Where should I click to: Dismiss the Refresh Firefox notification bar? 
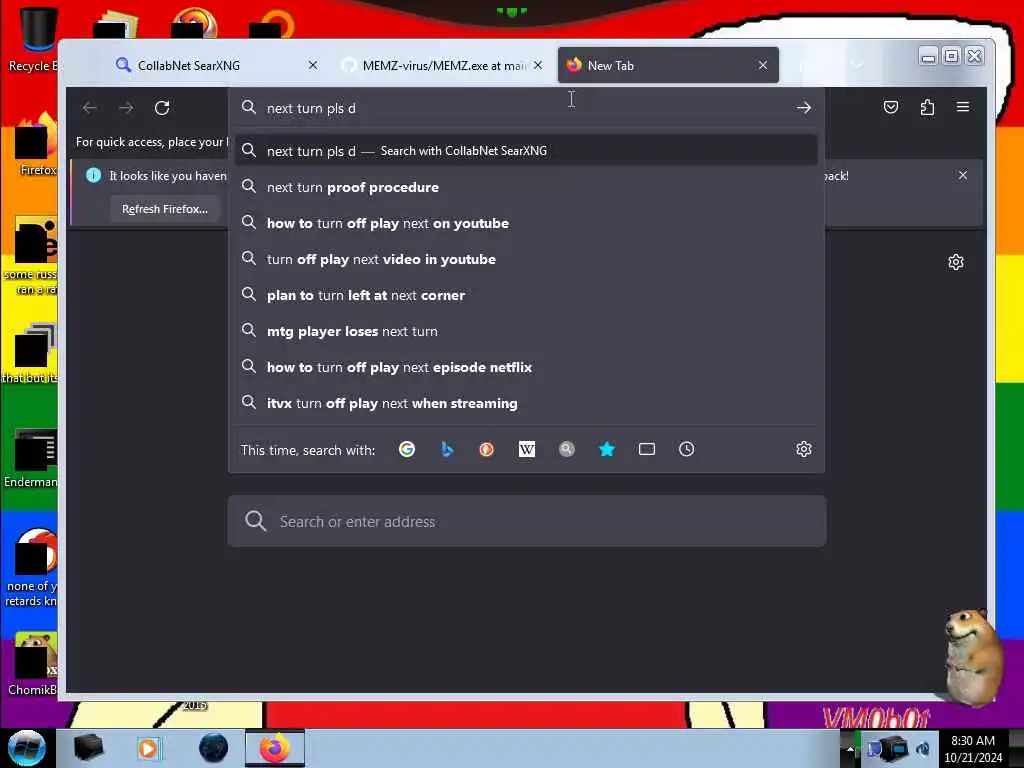pyautogui.click(x=963, y=175)
